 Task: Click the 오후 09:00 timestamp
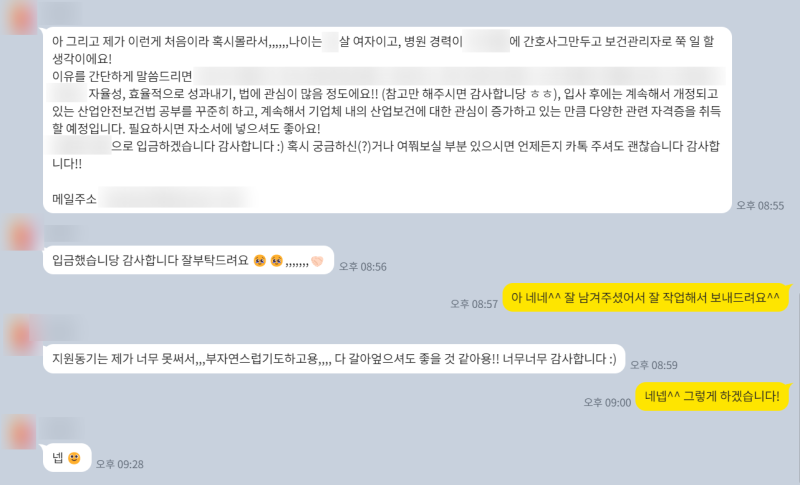(x=607, y=403)
